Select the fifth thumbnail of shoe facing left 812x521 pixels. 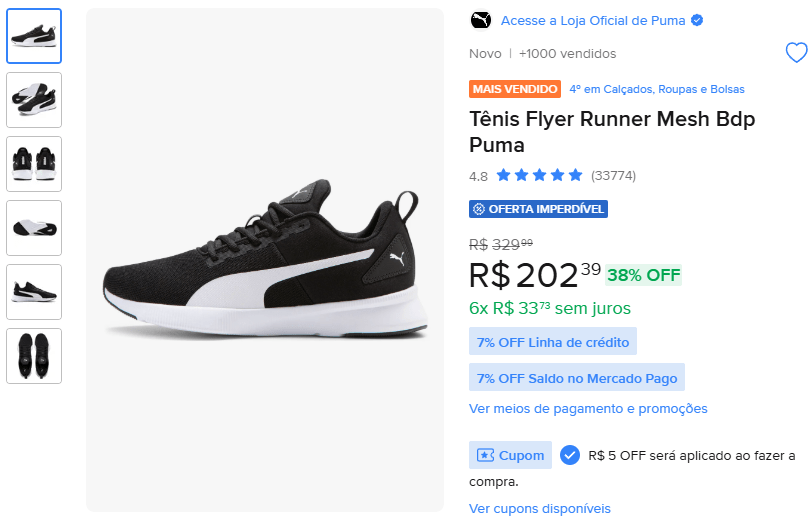click(34, 292)
